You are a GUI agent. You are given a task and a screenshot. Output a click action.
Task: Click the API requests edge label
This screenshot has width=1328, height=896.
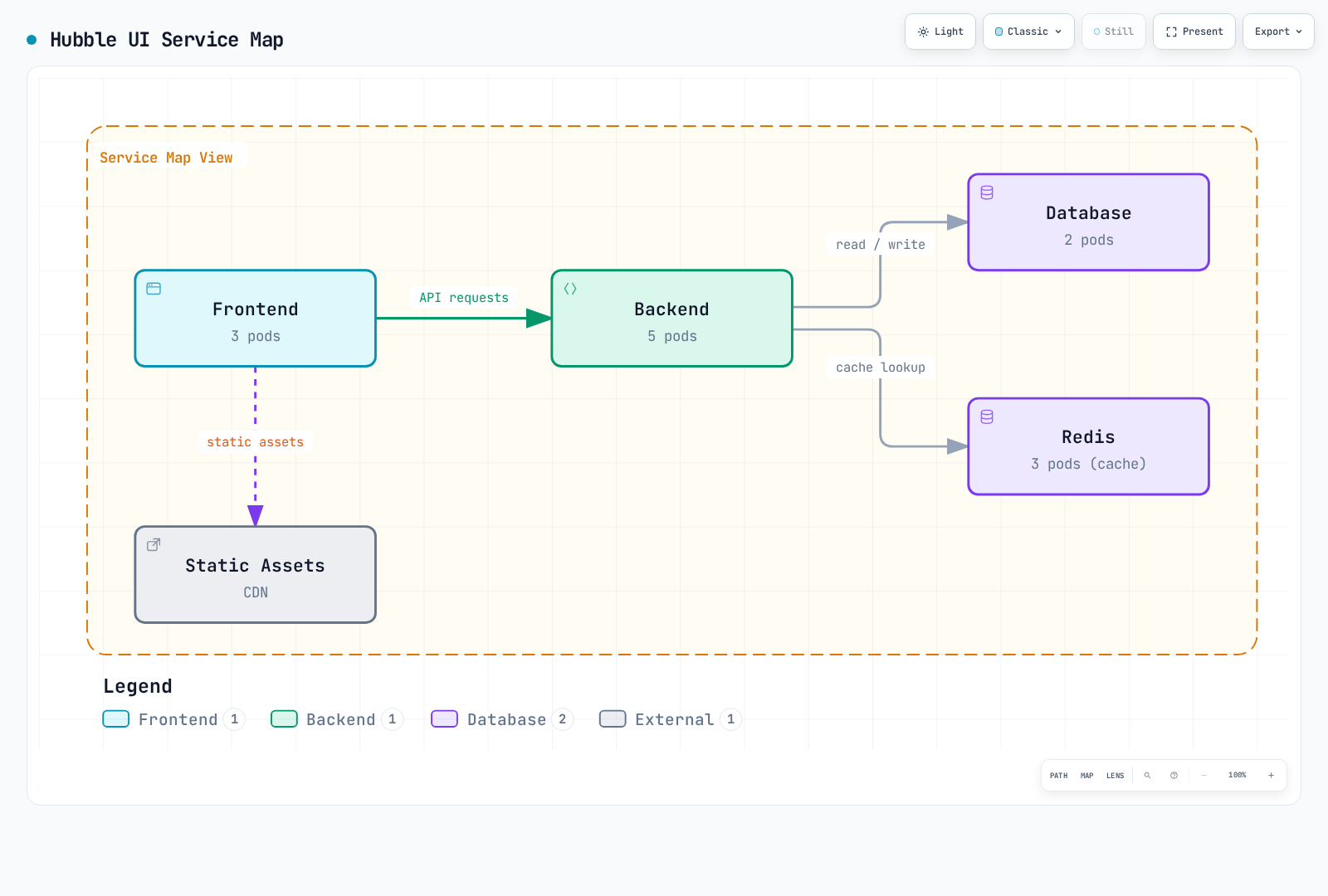(x=464, y=298)
